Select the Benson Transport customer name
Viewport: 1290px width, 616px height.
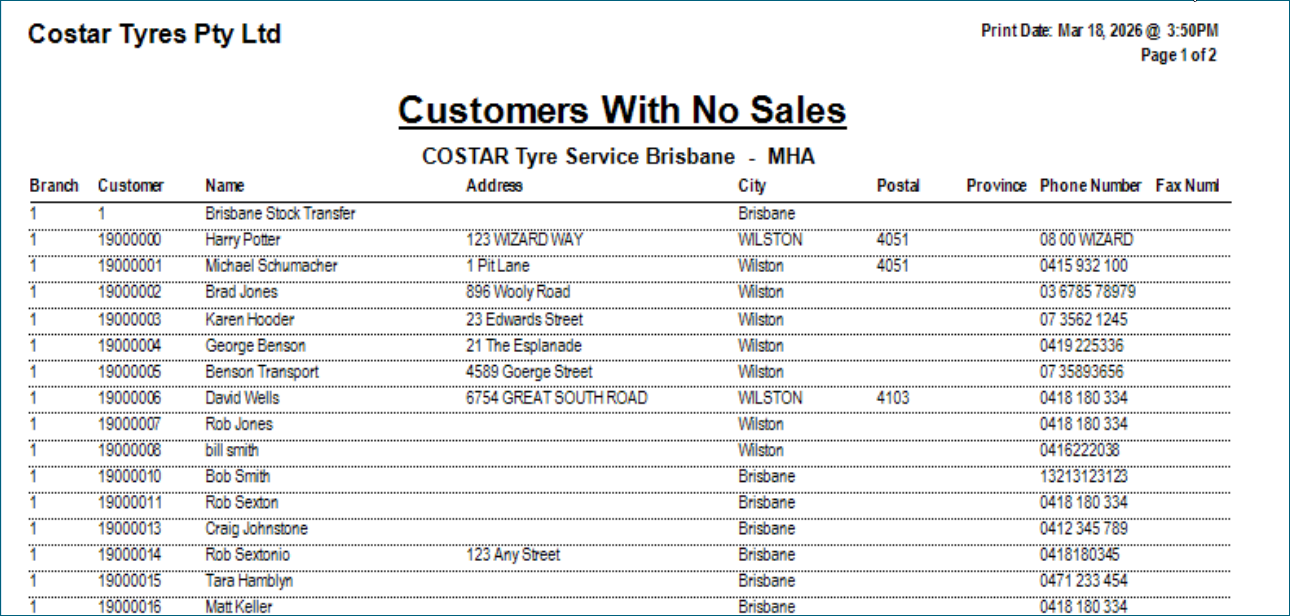[x=262, y=372]
